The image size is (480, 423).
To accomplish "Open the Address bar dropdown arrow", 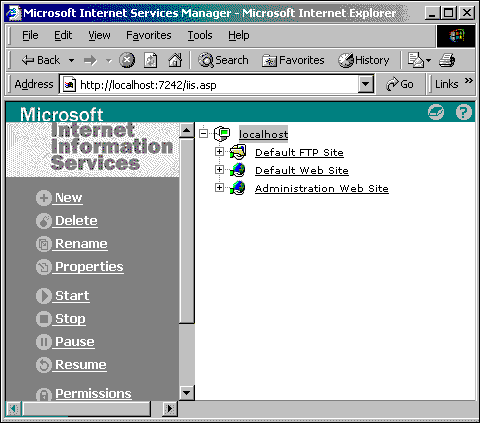I will (x=366, y=84).
